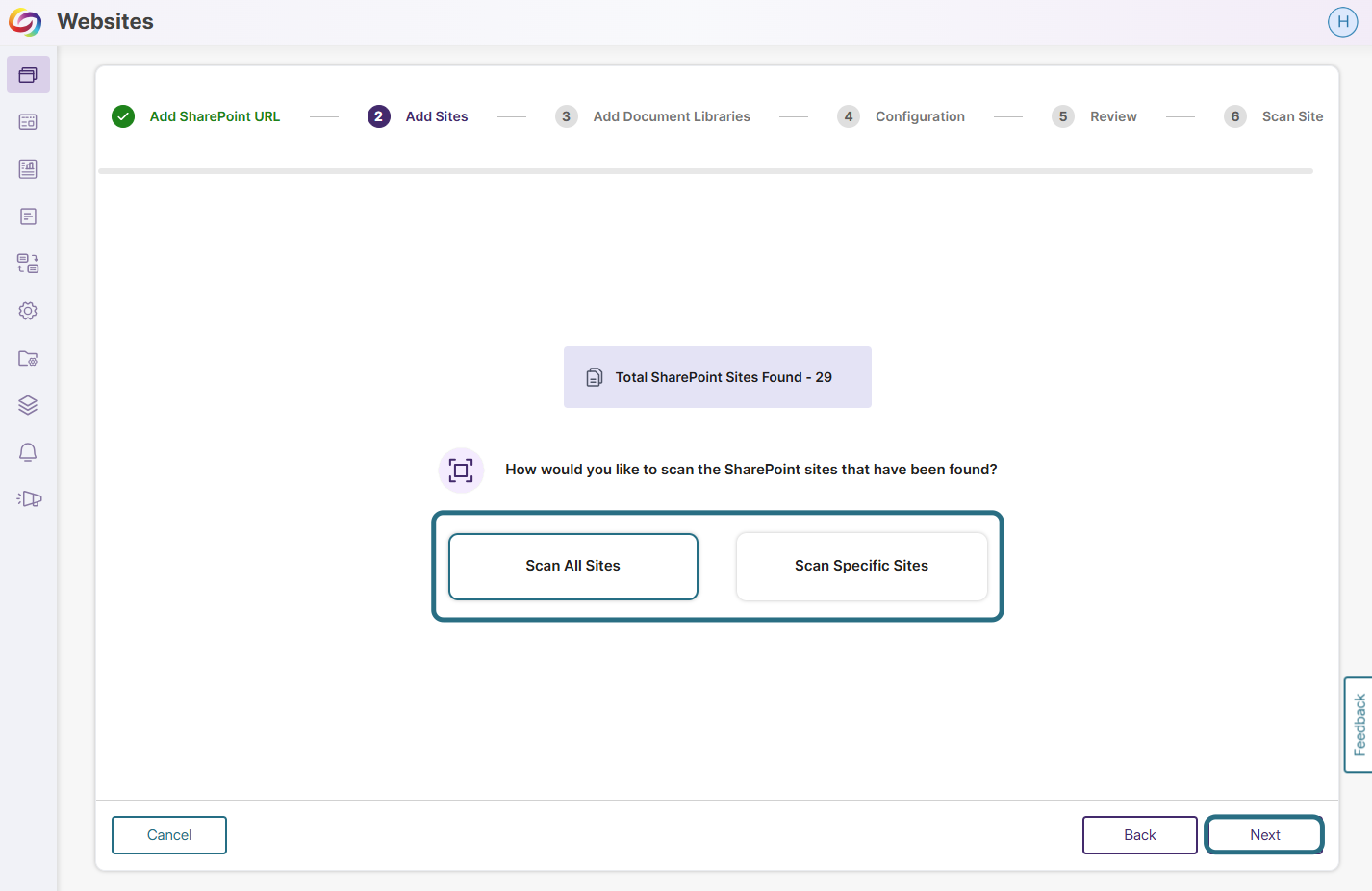Open the notifications bell icon
This screenshot has height=891, width=1372.
28,452
